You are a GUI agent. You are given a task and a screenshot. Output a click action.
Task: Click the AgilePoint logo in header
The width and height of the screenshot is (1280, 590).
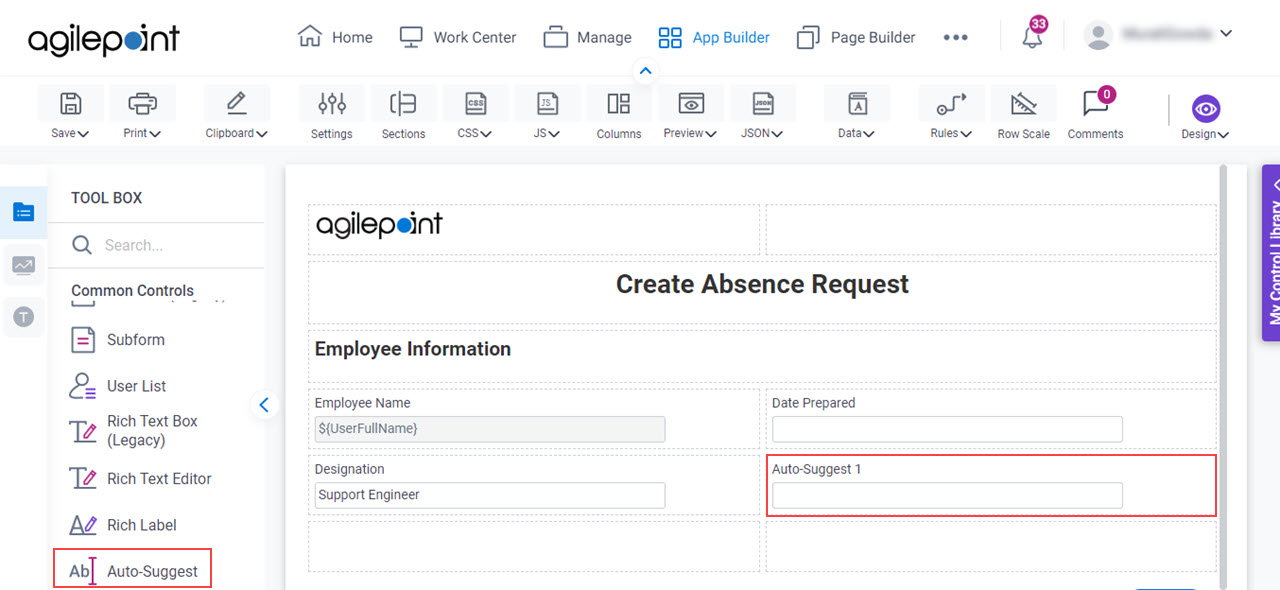click(x=104, y=38)
